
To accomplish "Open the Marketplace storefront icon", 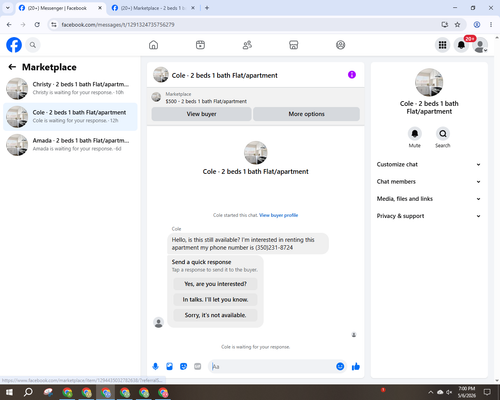I will click(x=294, y=45).
